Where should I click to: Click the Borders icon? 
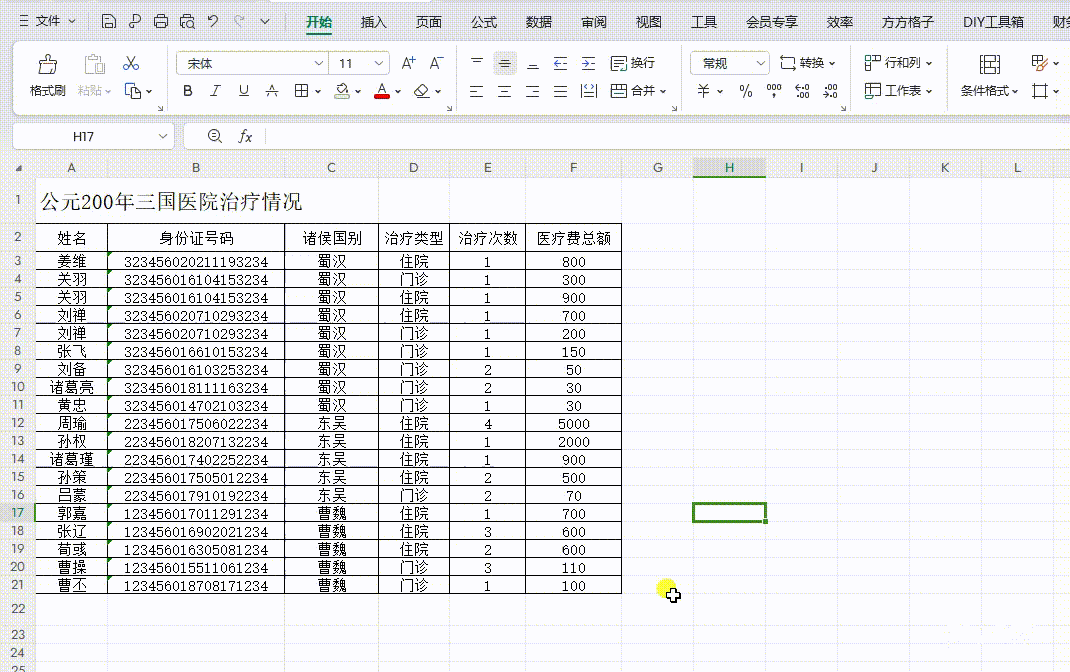(301, 91)
